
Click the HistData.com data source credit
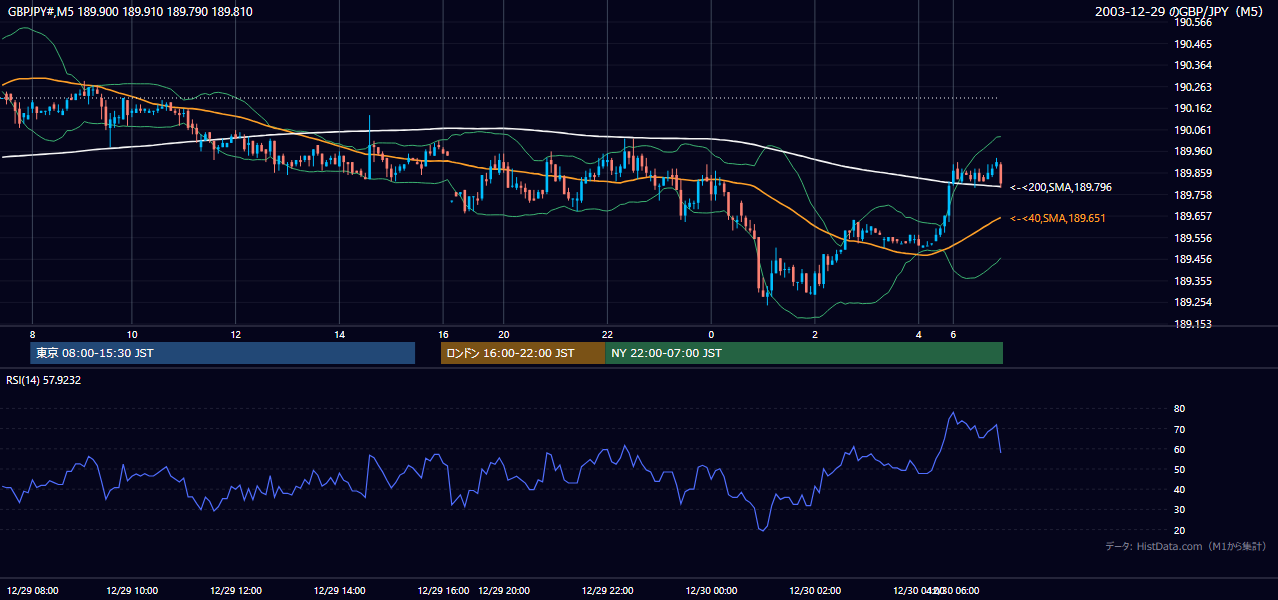pos(1185,546)
